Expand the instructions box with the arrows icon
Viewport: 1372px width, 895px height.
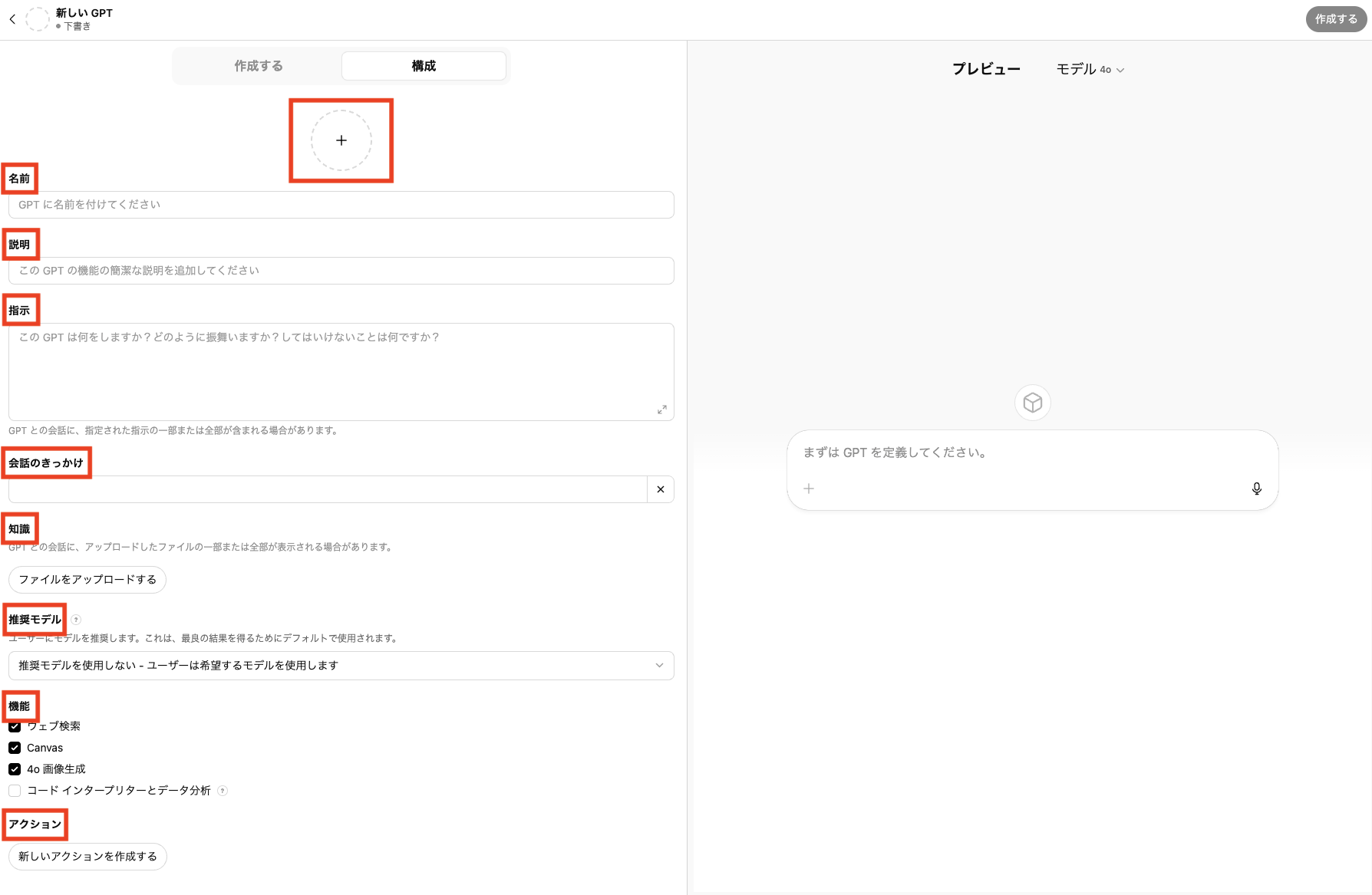coord(661,410)
